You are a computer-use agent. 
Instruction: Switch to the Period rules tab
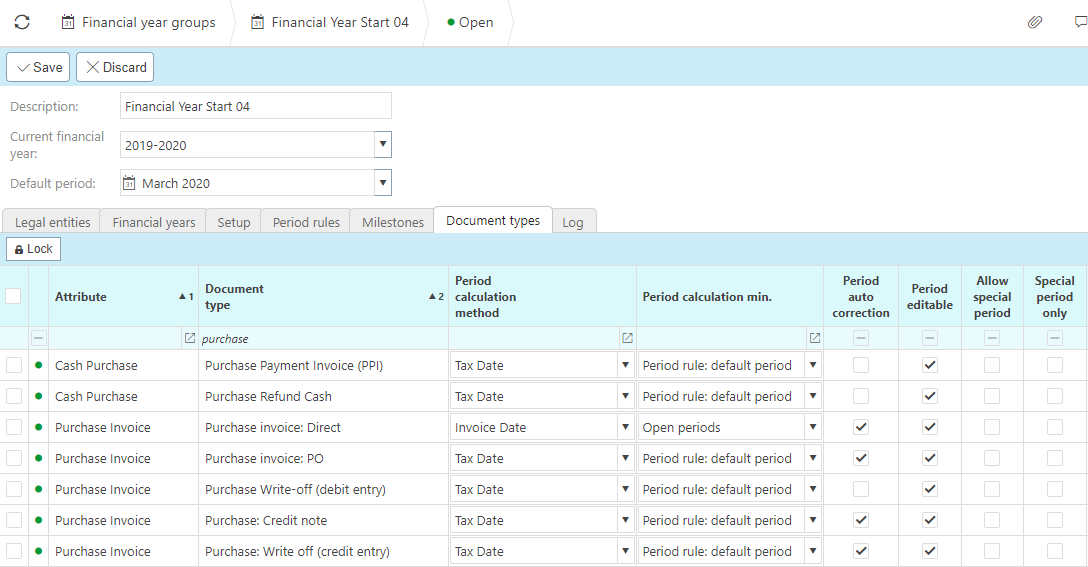point(306,222)
